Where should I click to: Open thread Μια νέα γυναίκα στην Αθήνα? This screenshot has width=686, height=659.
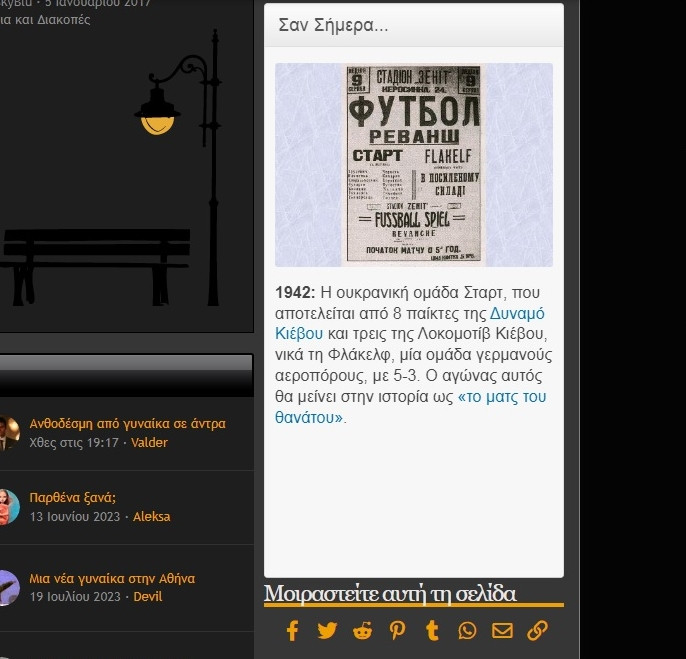coord(112,578)
